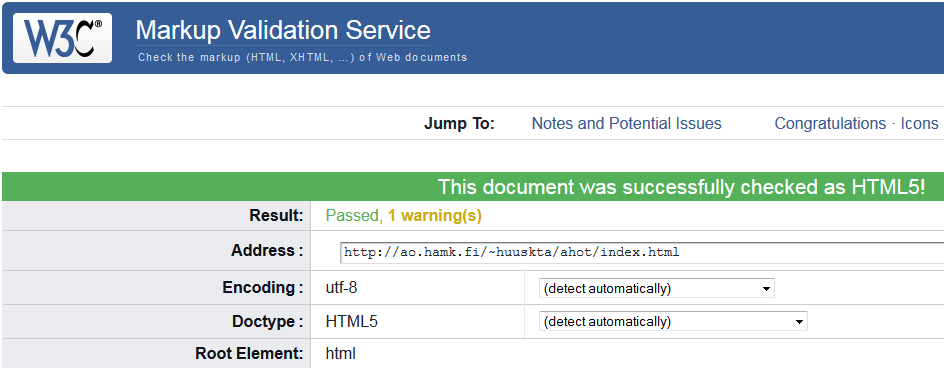Jump to the Icons section
This screenshot has width=944, height=368.
tap(919, 123)
